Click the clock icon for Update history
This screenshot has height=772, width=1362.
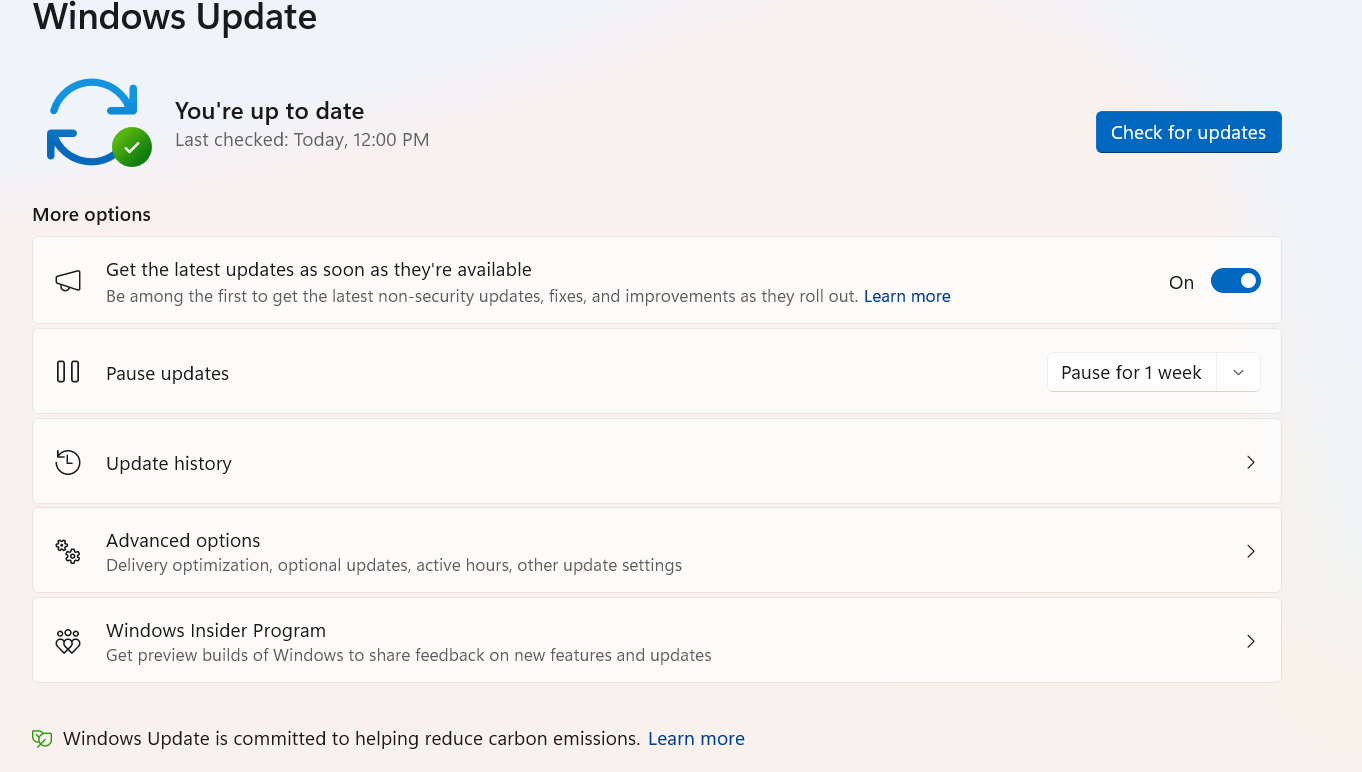67,462
